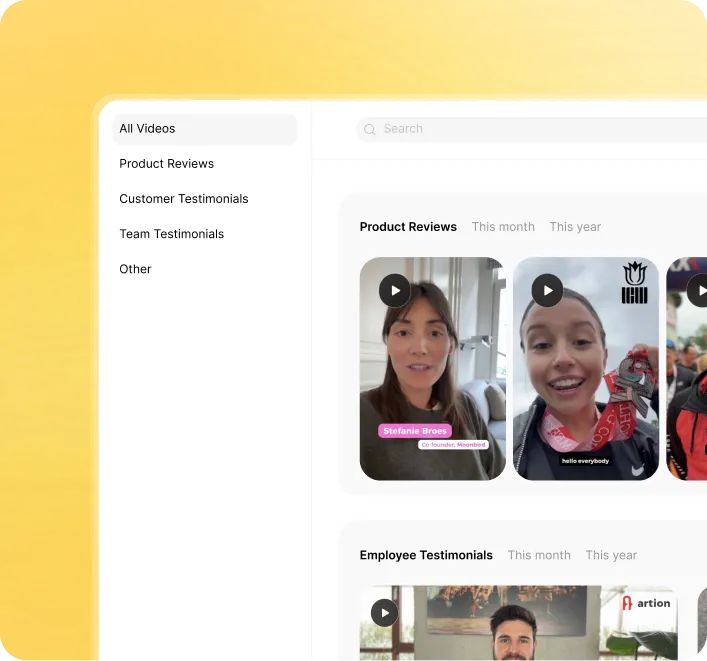Click the tulip logo on medal video
Screen dimensions: 707x661
[634, 283]
